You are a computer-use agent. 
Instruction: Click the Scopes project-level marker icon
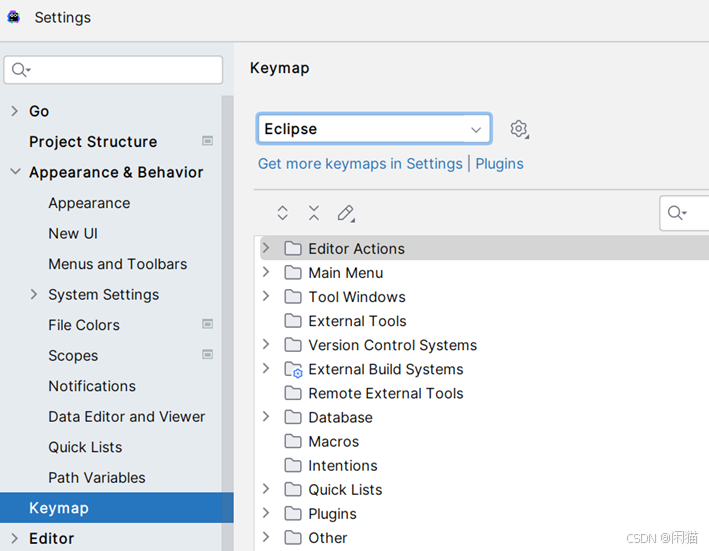[x=207, y=355]
